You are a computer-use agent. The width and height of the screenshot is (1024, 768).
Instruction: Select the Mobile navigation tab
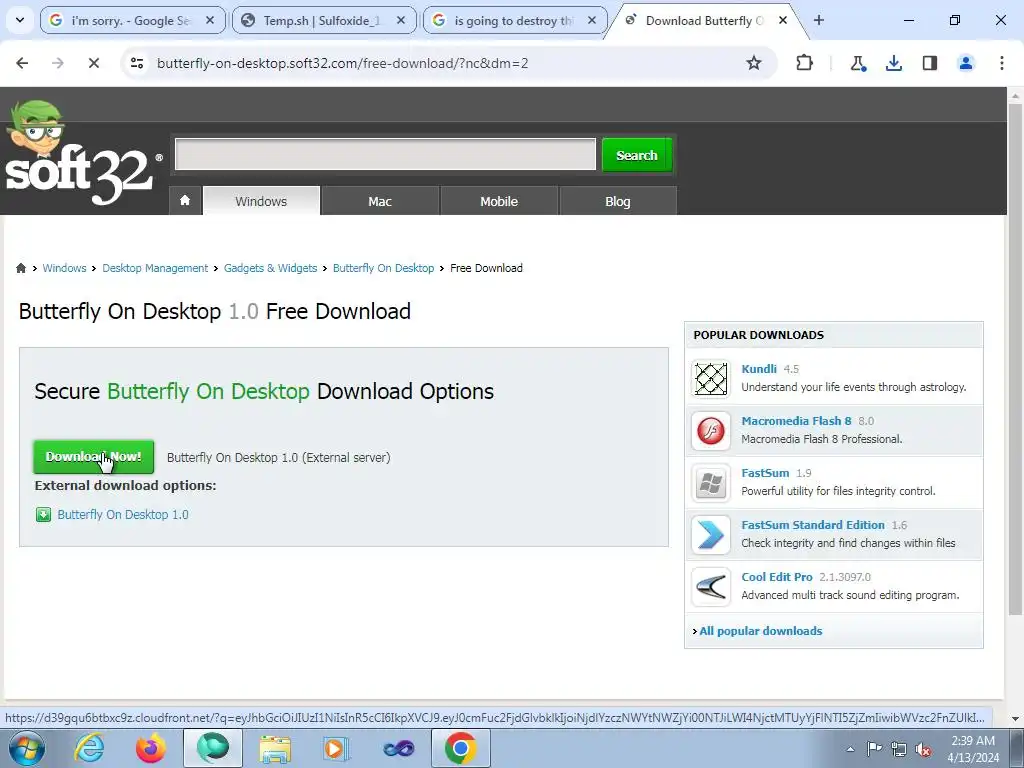tap(499, 201)
